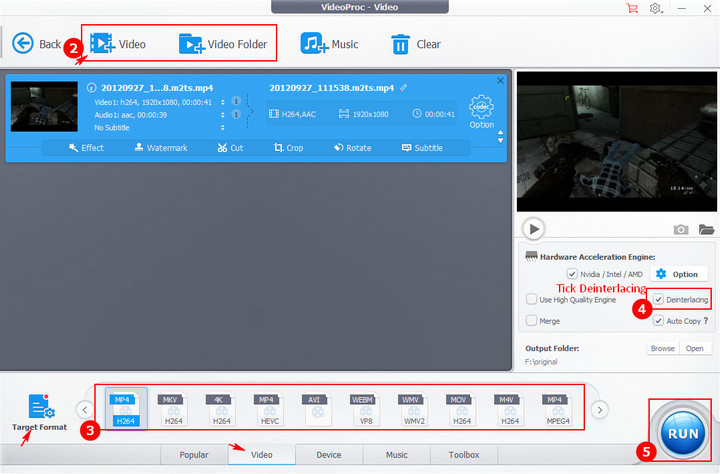This screenshot has width=720, height=474.
Task: Switch to the Device tab
Action: click(x=328, y=455)
